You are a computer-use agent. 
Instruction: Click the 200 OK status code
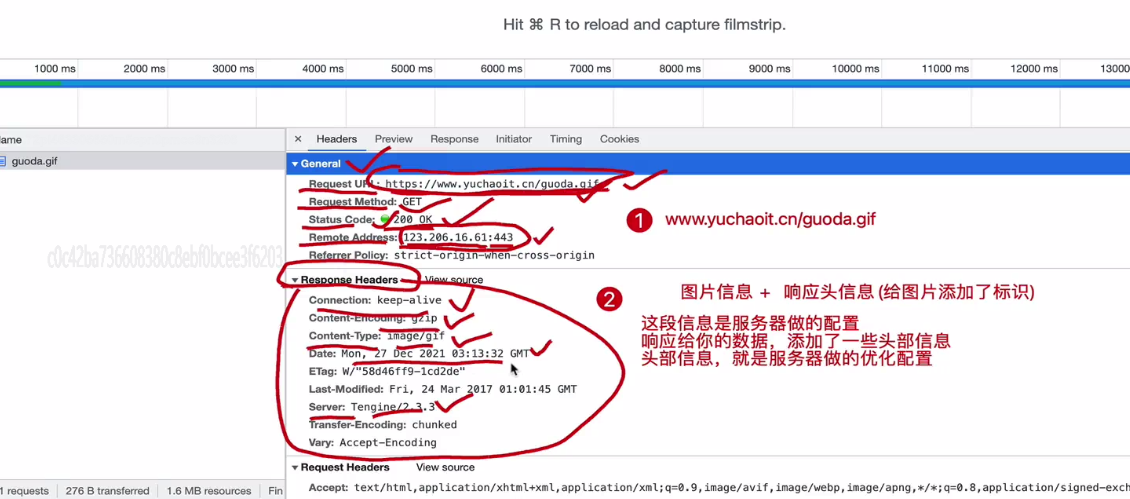[x=415, y=219]
